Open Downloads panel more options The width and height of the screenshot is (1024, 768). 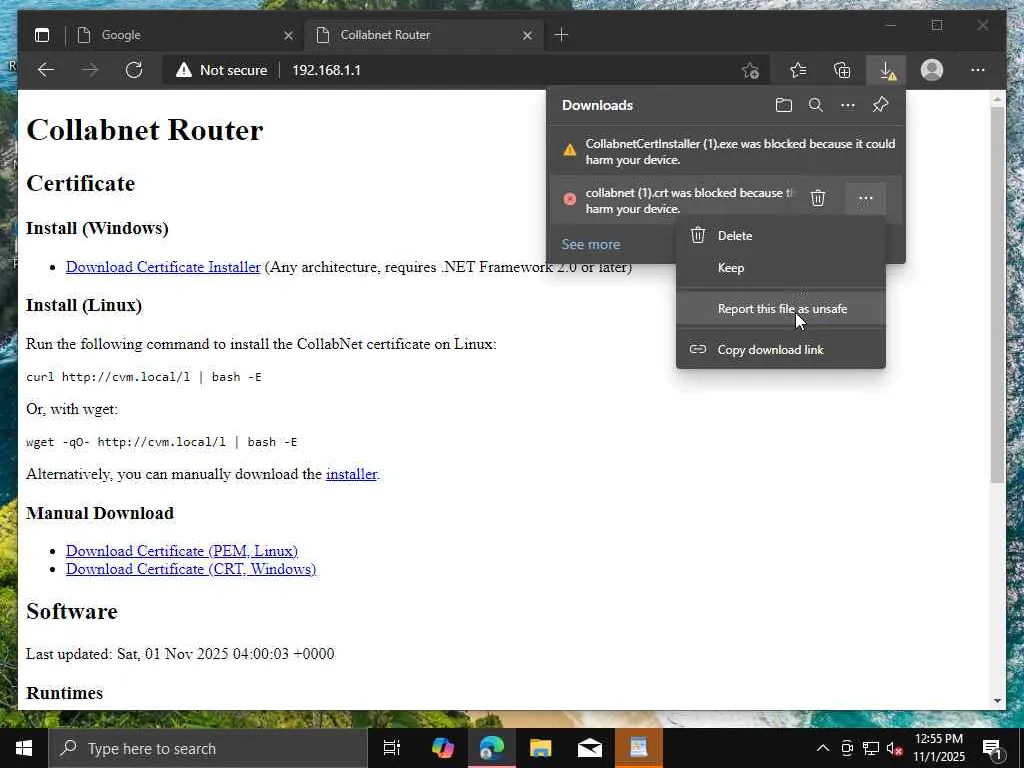click(848, 105)
